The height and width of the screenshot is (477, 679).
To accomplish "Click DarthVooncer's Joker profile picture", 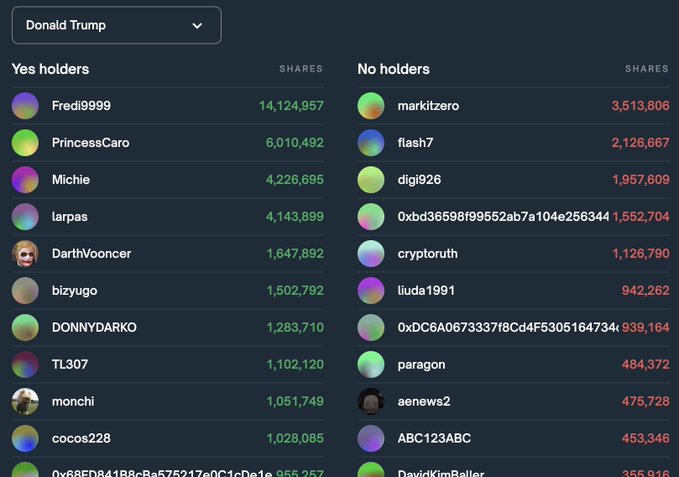I will pyautogui.click(x=25, y=254).
